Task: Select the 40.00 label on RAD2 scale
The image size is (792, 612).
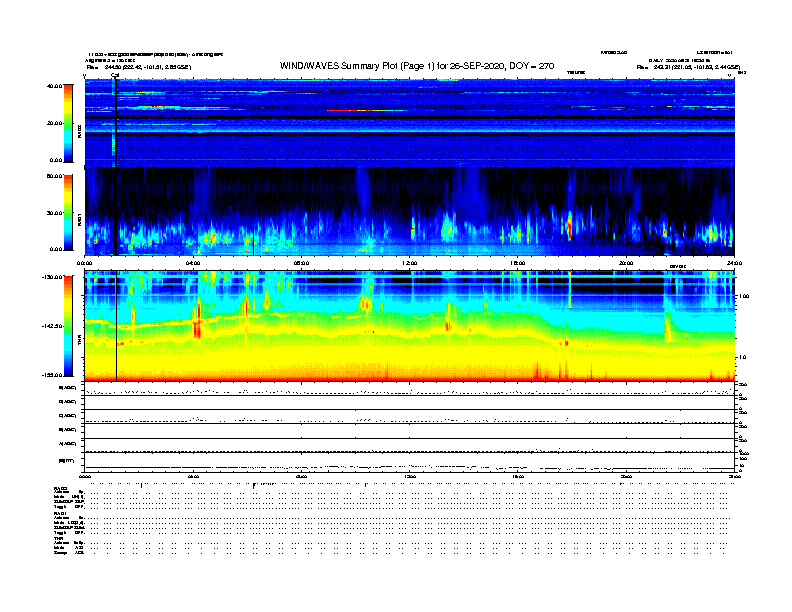Action: (54, 86)
